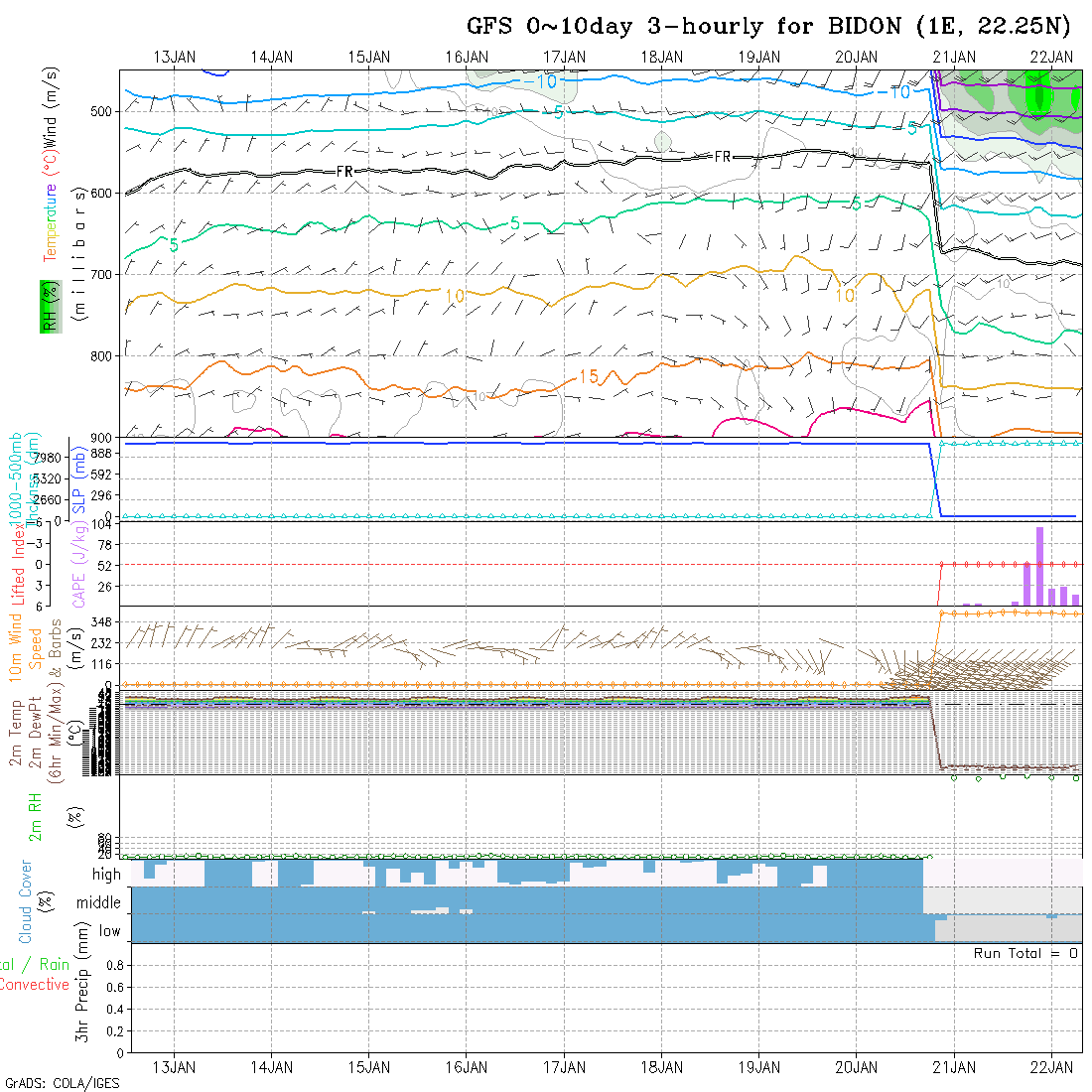
Task: Select the high cloud cover row label
Action: click(106, 875)
